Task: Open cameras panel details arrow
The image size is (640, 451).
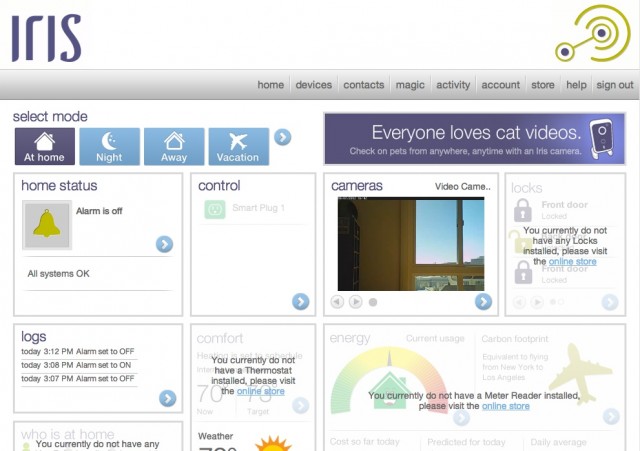Action: click(483, 302)
